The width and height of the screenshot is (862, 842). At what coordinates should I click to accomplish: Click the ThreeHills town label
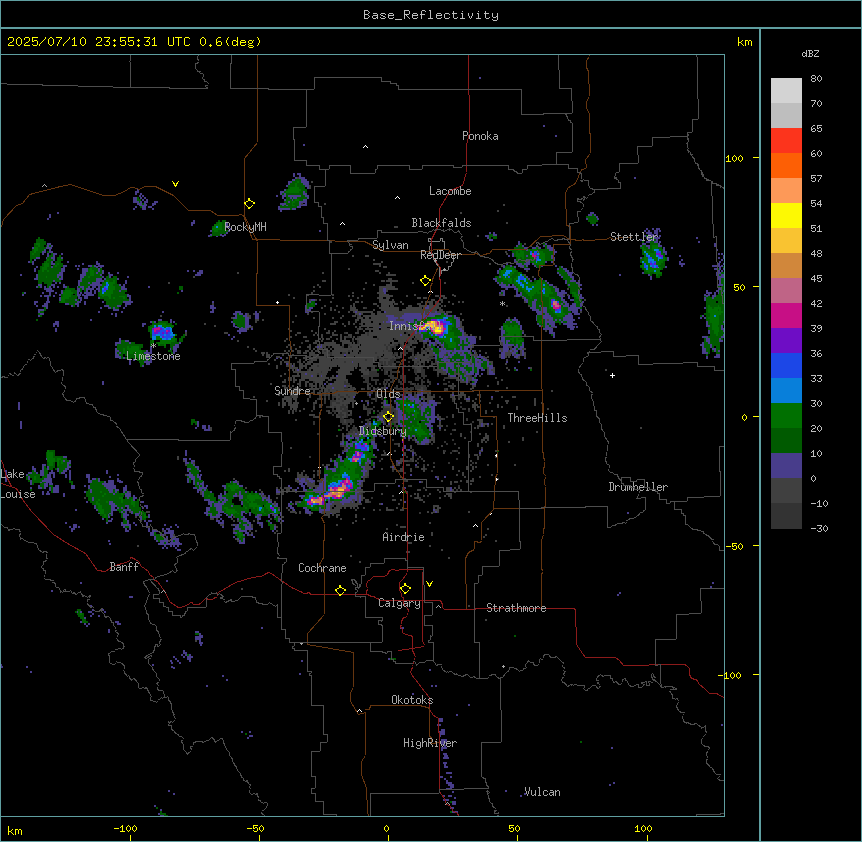537,418
